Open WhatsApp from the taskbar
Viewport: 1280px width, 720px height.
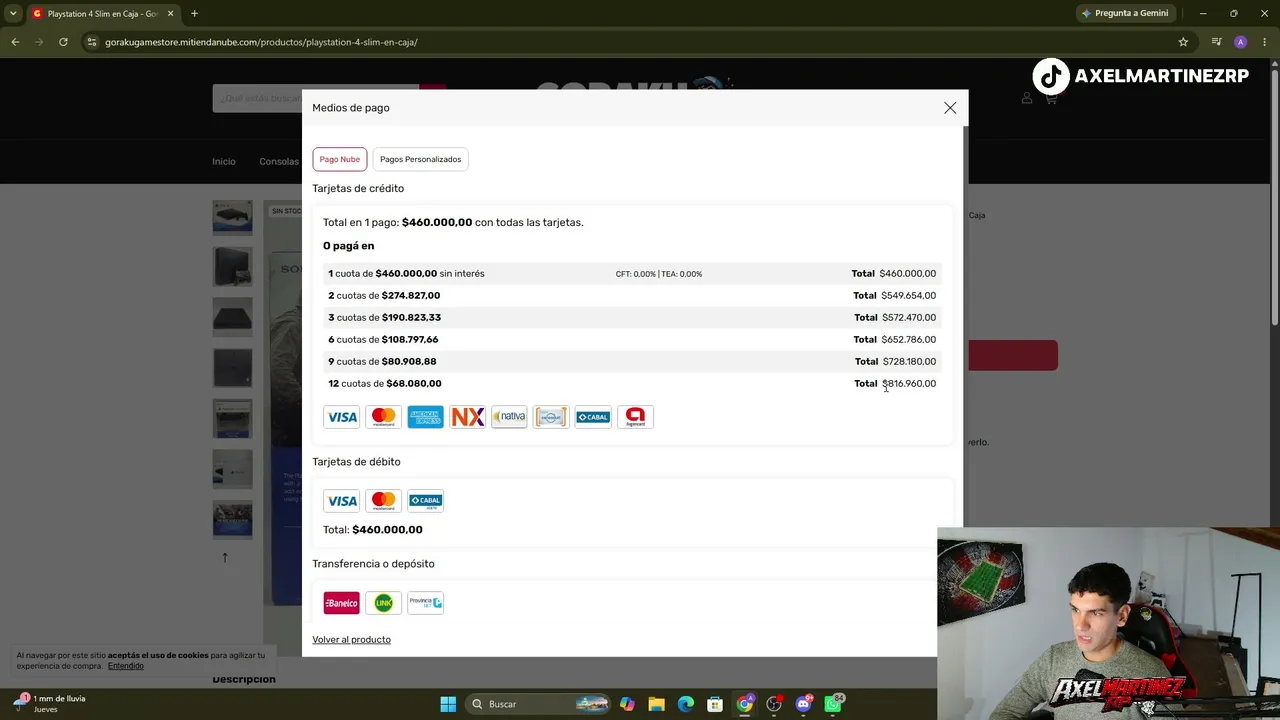click(833, 704)
